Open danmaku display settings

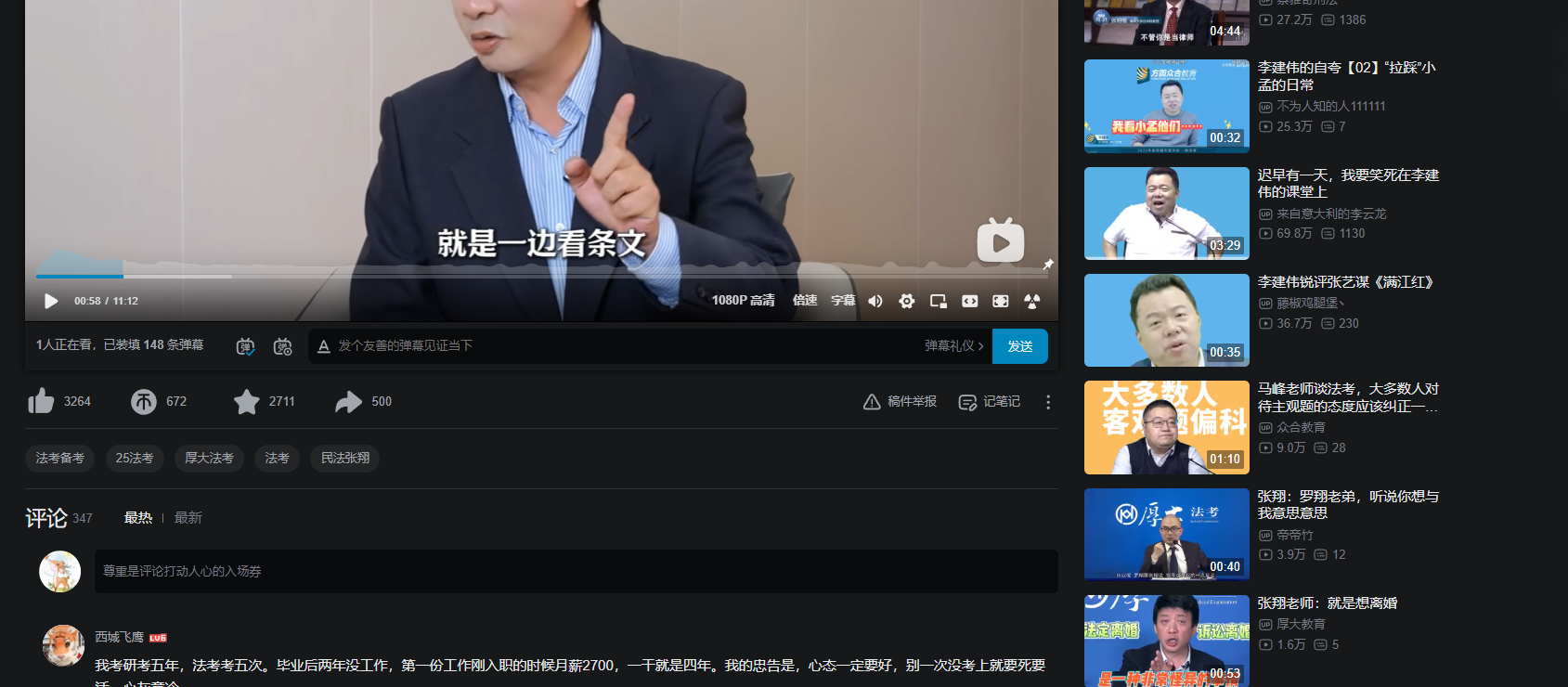pyautogui.click(x=283, y=346)
